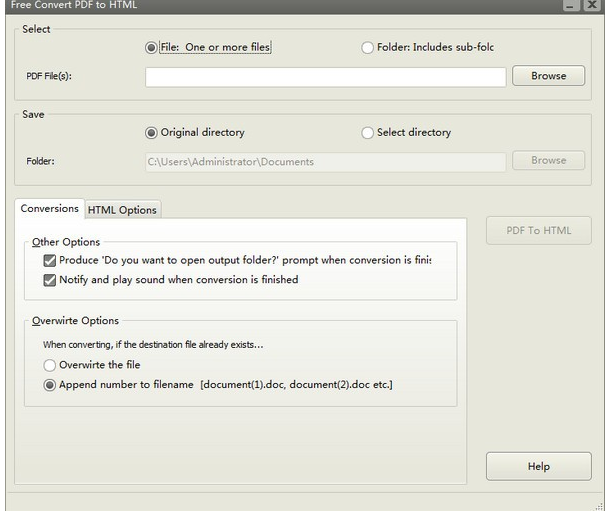Select the 'Original directory' save option
Screen dimensions: 609x511
[152, 132]
